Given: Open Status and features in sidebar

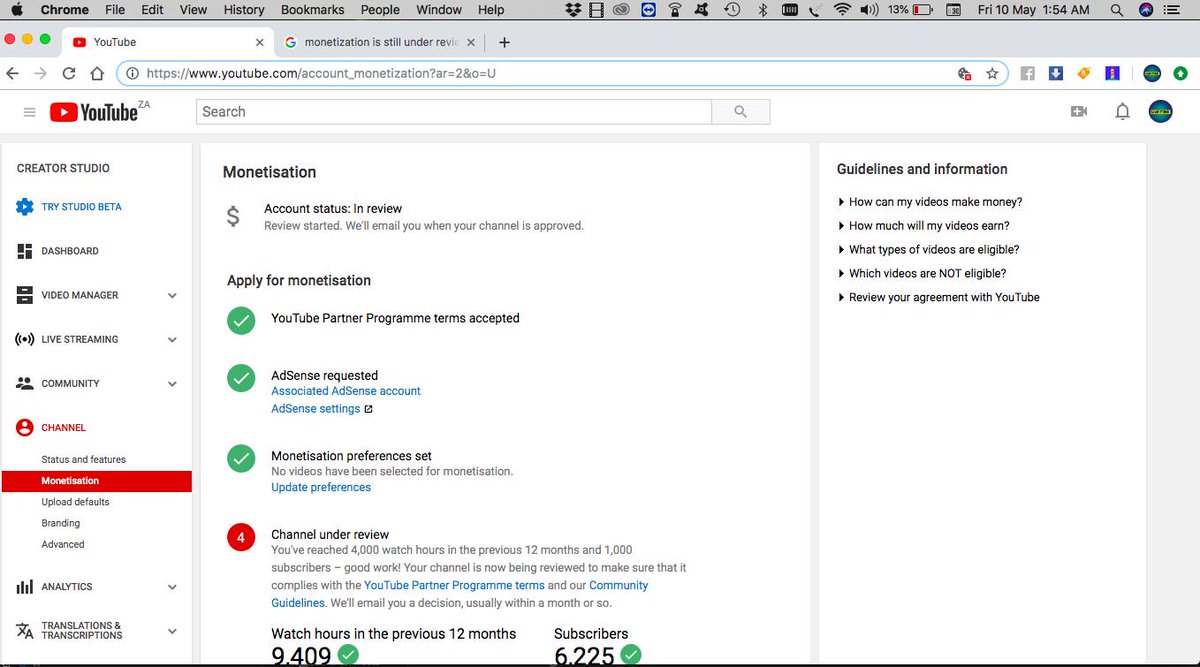Looking at the screenshot, I should pos(84,460).
